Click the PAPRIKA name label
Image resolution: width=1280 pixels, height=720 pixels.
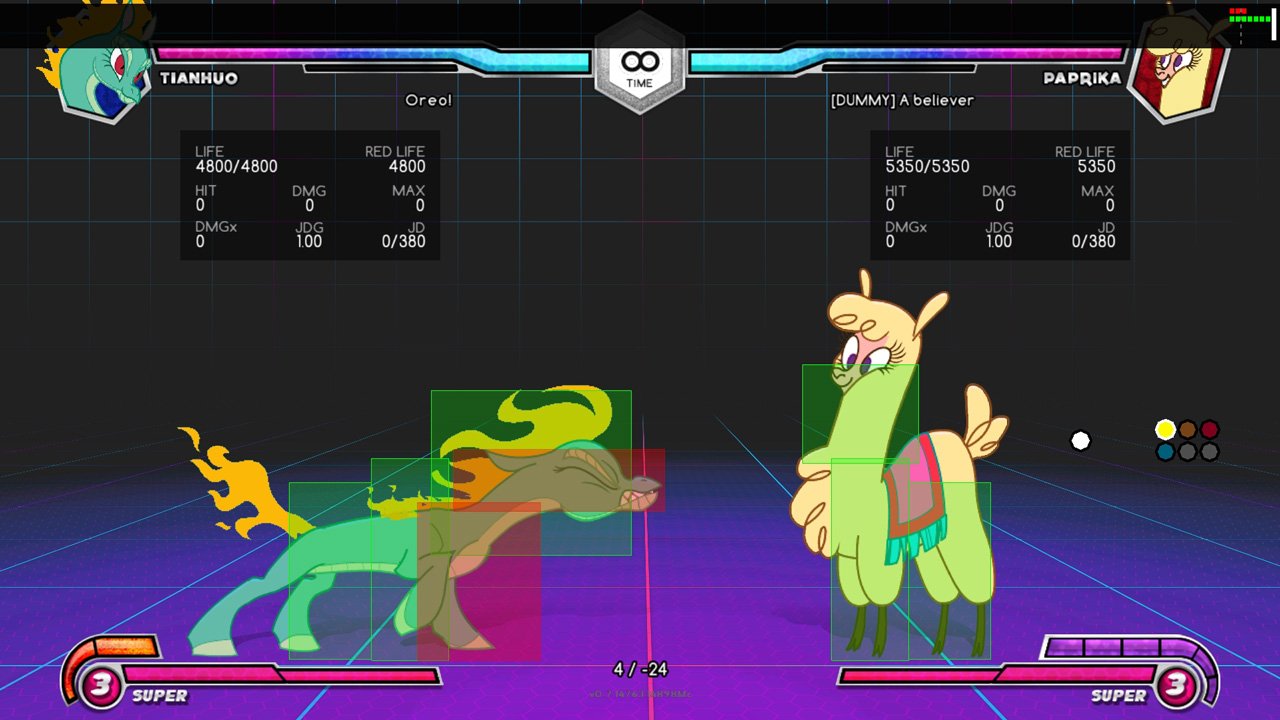pos(1082,78)
